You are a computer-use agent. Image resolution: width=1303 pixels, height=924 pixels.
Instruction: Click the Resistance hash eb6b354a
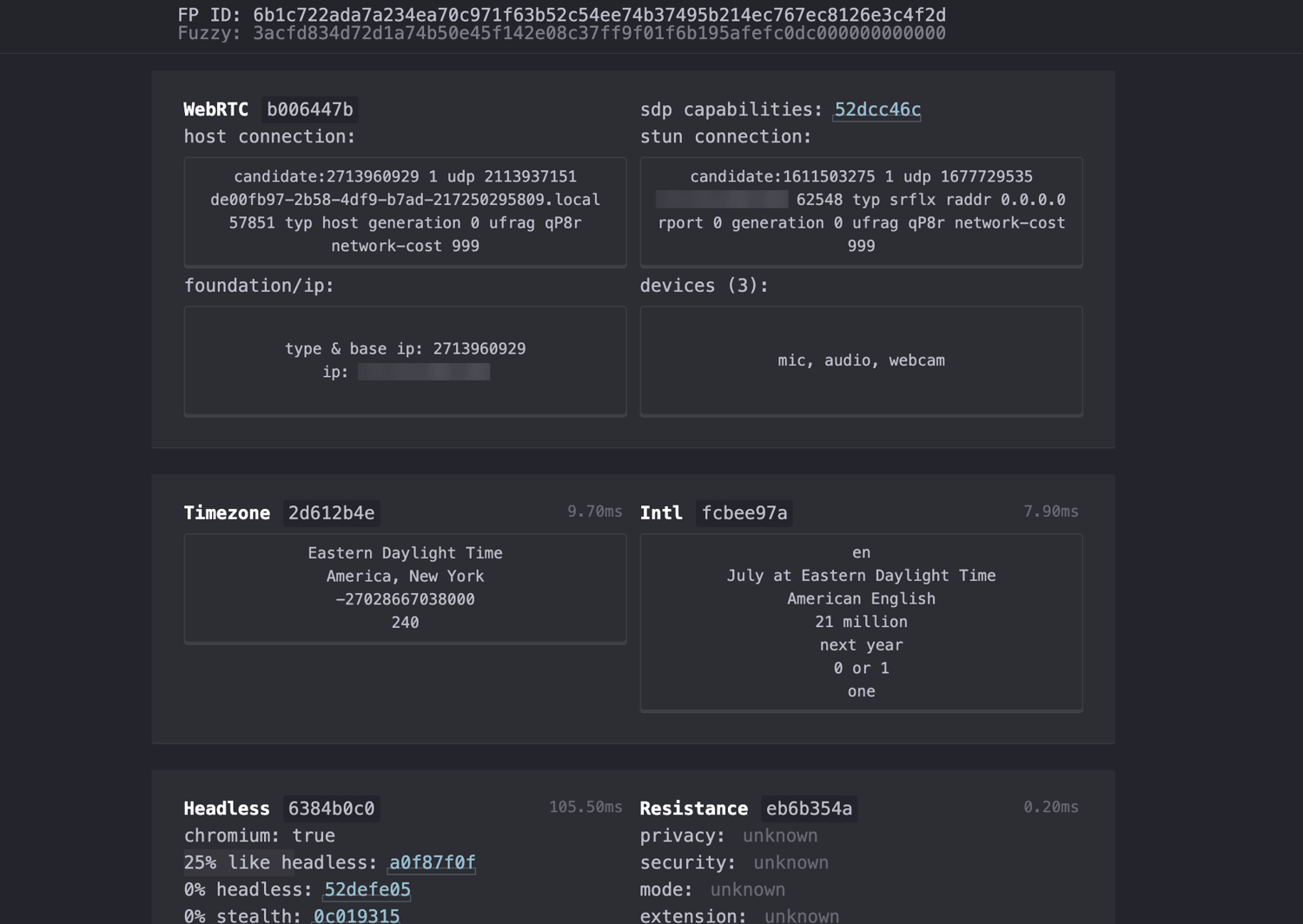click(809, 808)
